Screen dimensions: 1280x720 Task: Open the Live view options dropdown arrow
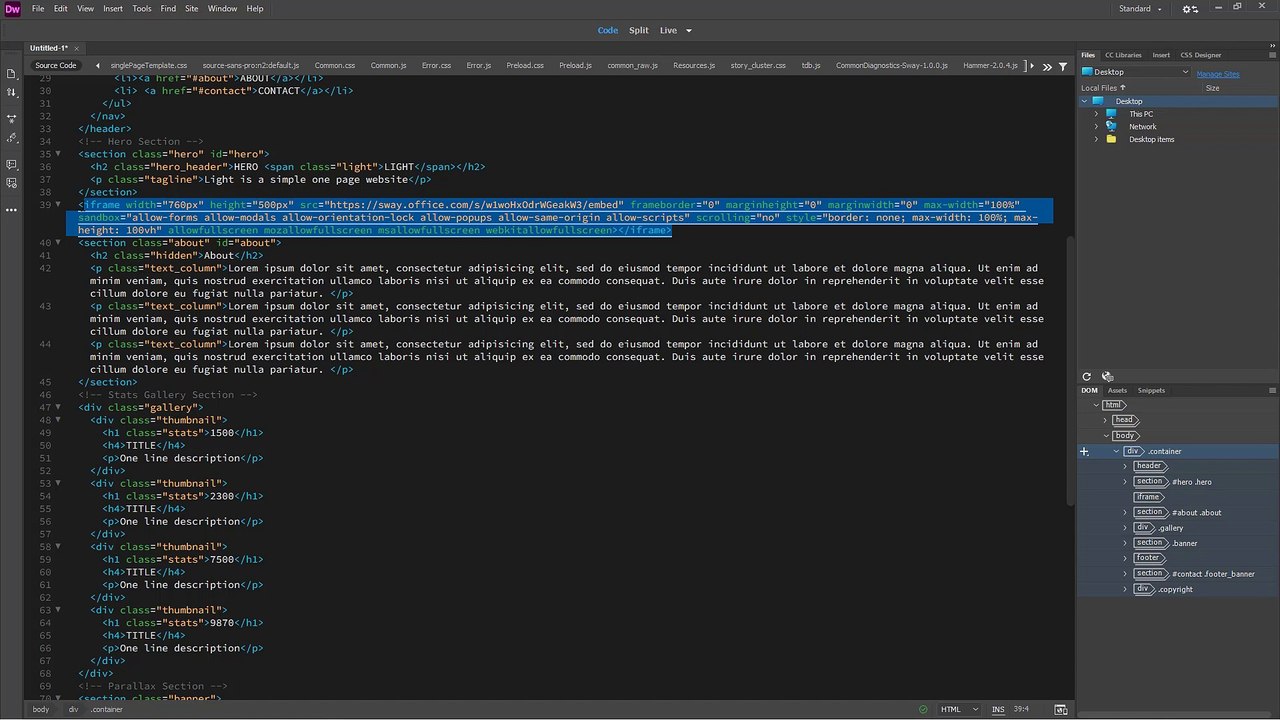click(x=688, y=31)
